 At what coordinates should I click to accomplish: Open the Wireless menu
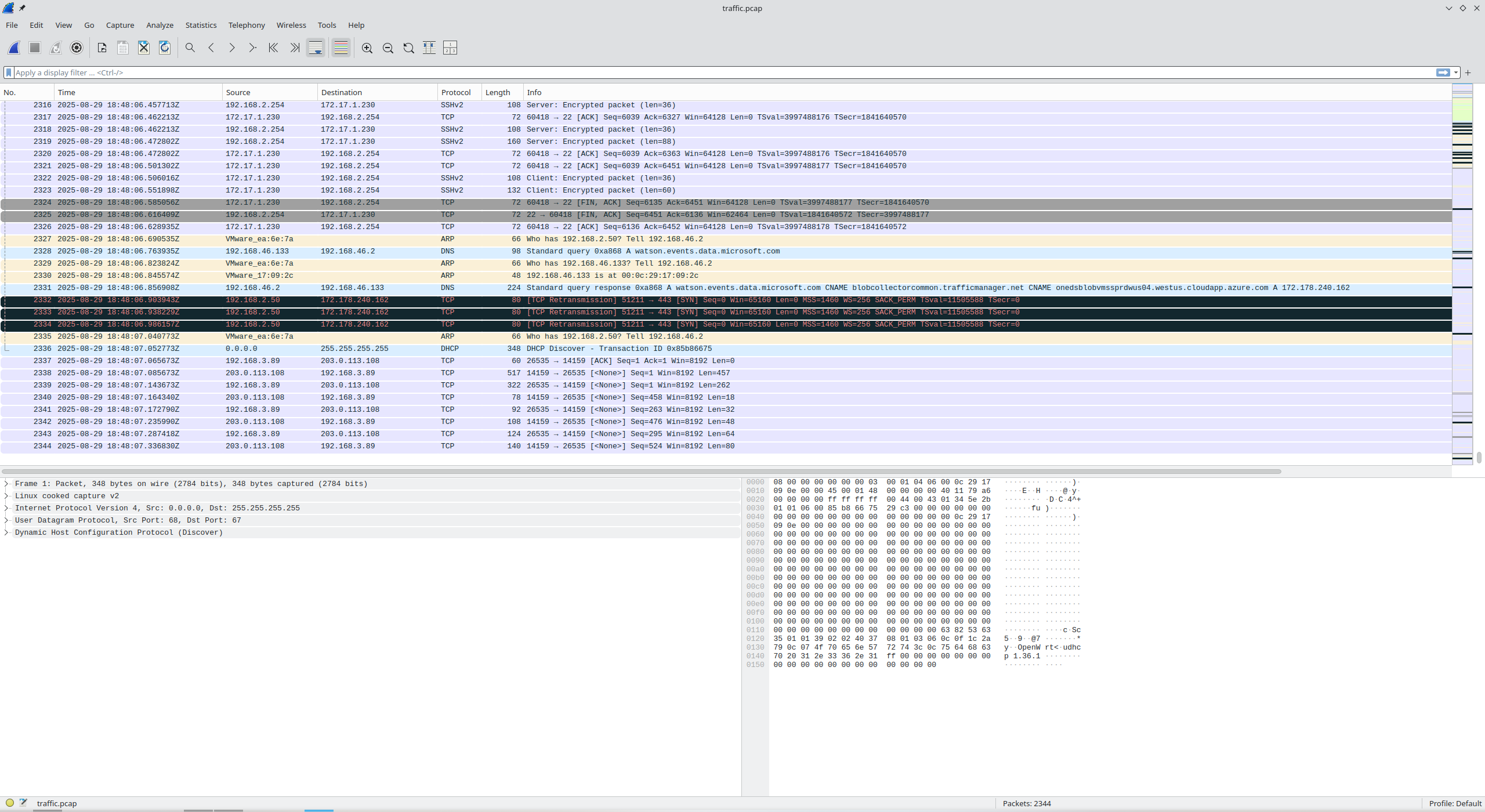291,25
